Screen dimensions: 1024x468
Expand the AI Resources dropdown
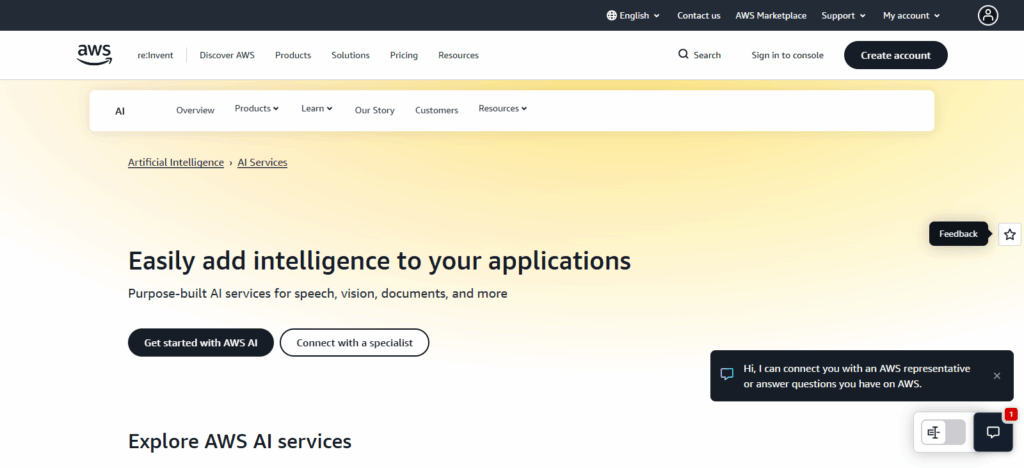coord(503,108)
